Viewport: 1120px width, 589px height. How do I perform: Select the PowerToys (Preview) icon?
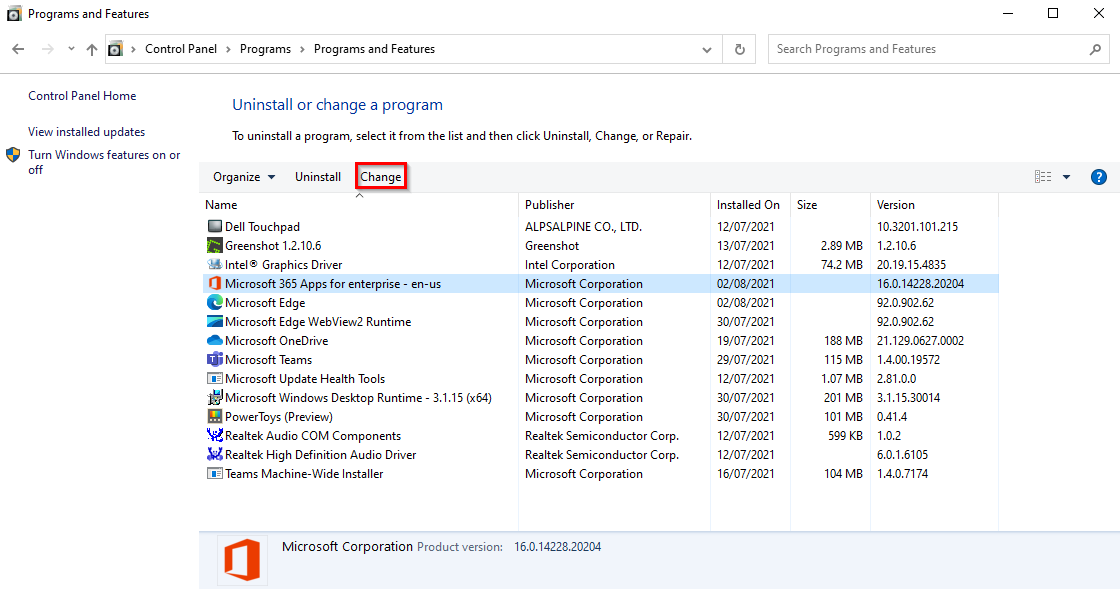pos(214,416)
